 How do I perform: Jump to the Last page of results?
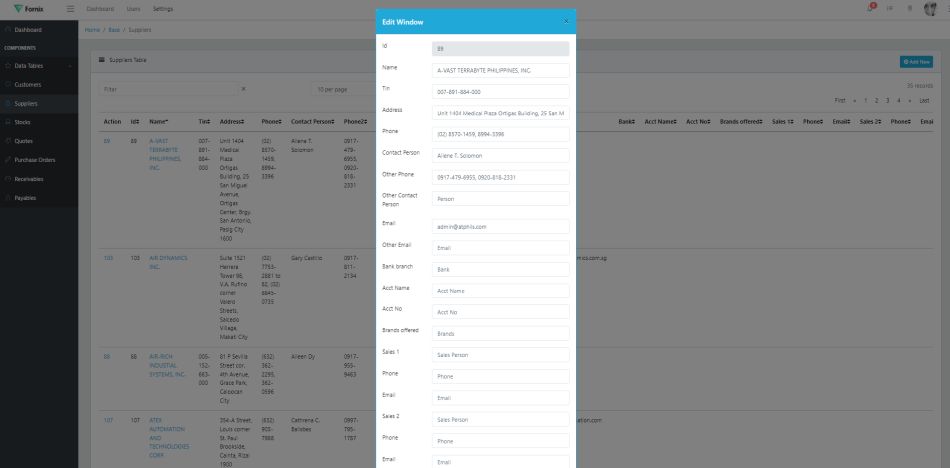[x=924, y=101]
